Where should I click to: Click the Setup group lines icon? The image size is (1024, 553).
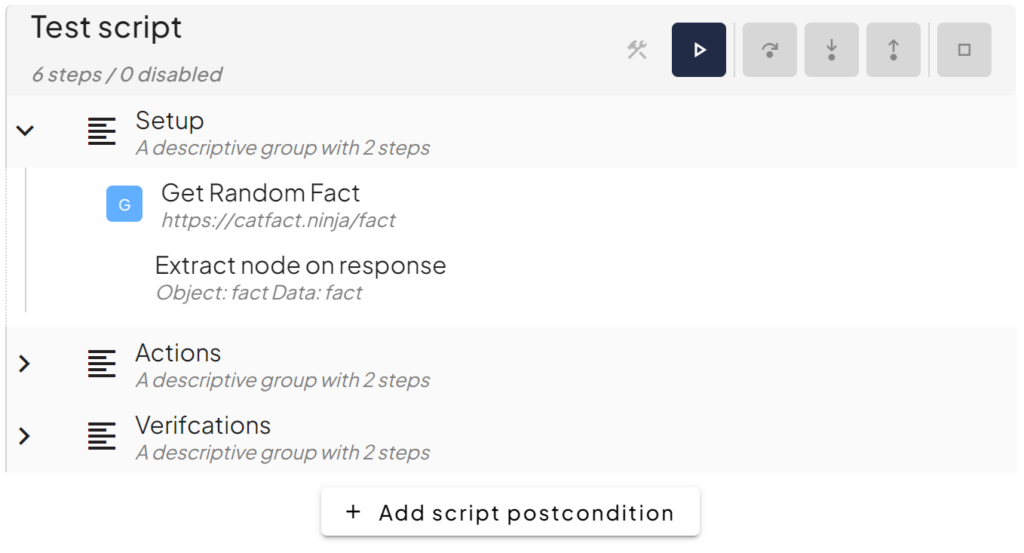(102, 131)
